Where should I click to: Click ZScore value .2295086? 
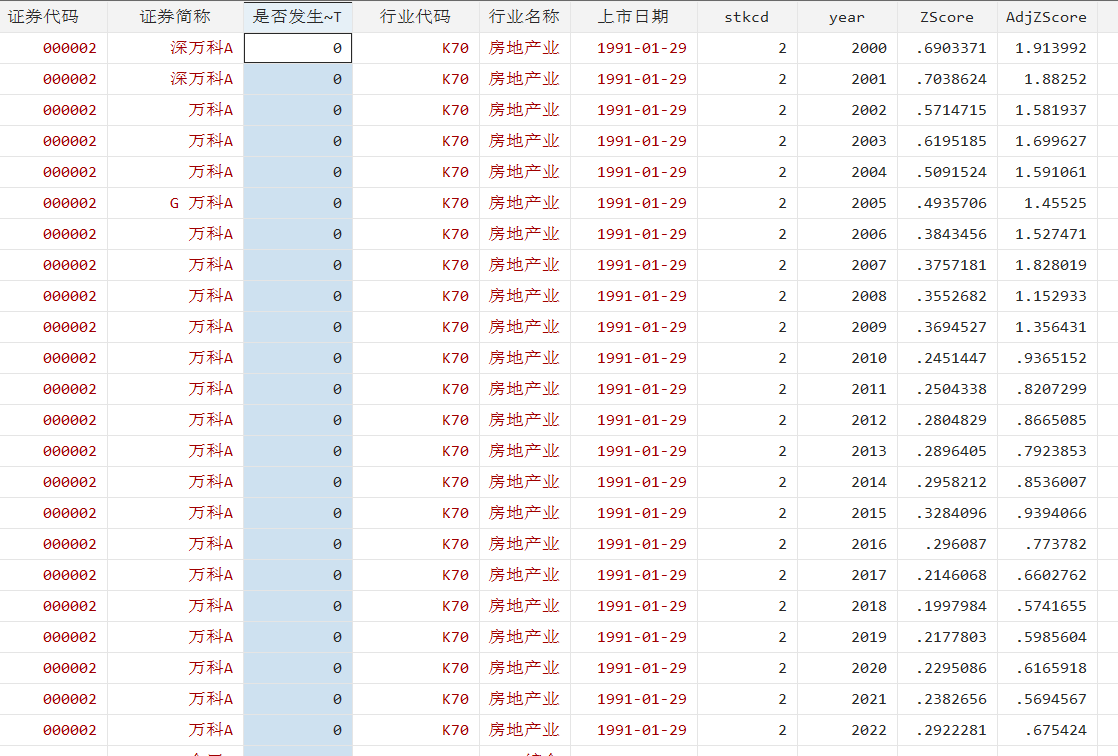[951, 668]
